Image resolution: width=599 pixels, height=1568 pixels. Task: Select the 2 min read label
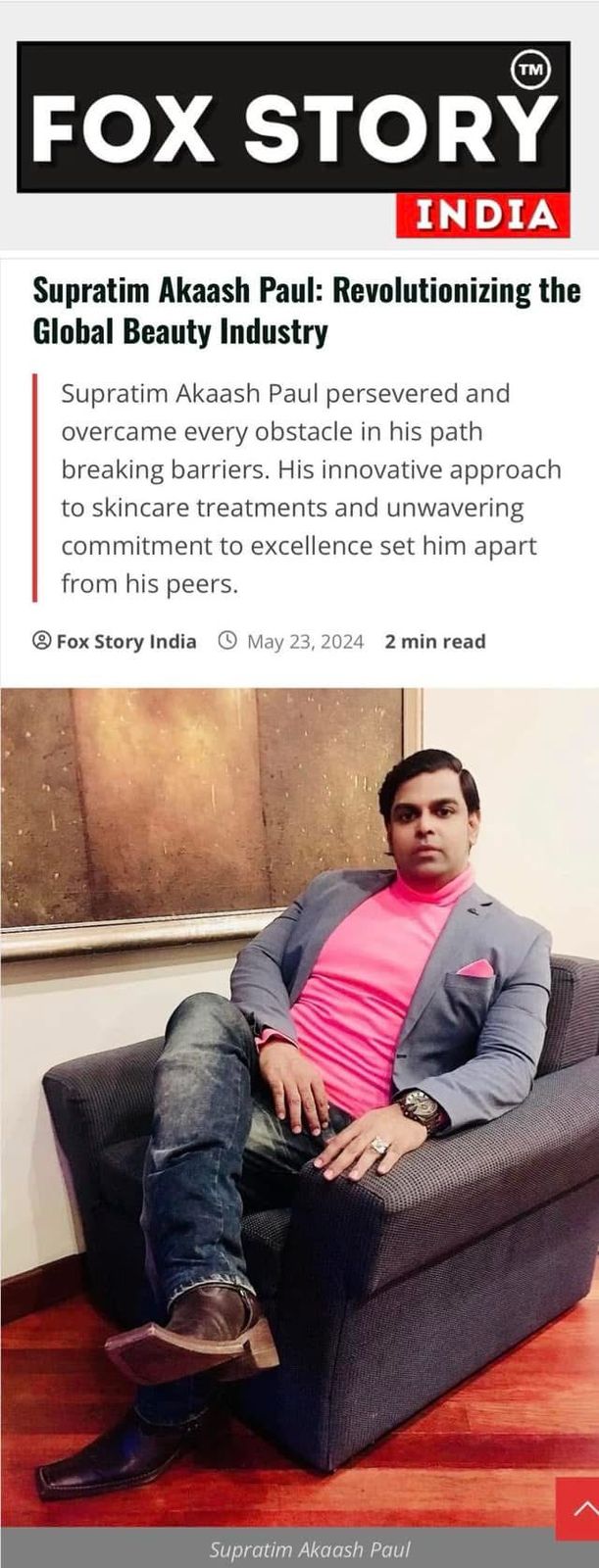coord(435,642)
